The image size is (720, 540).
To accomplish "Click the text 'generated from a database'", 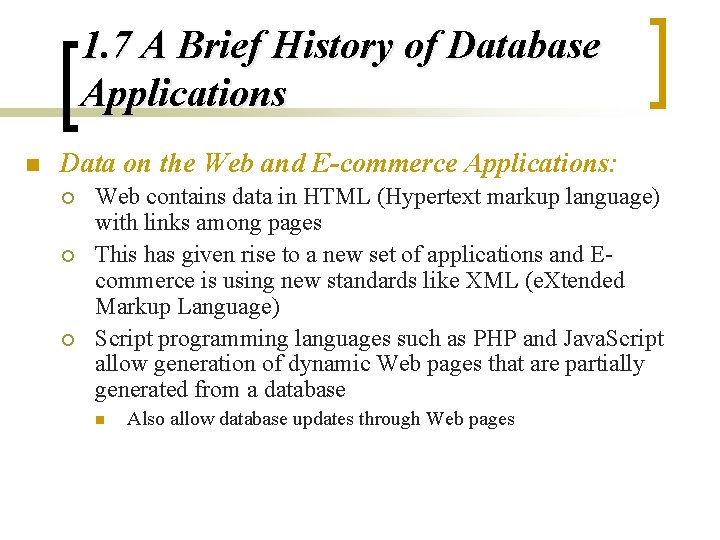I will coord(220,390).
